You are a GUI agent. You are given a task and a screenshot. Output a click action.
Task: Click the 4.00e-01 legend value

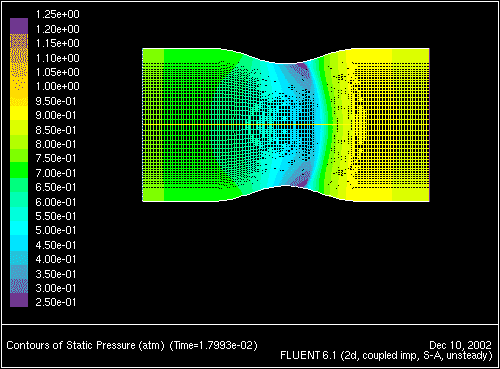coord(56,259)
